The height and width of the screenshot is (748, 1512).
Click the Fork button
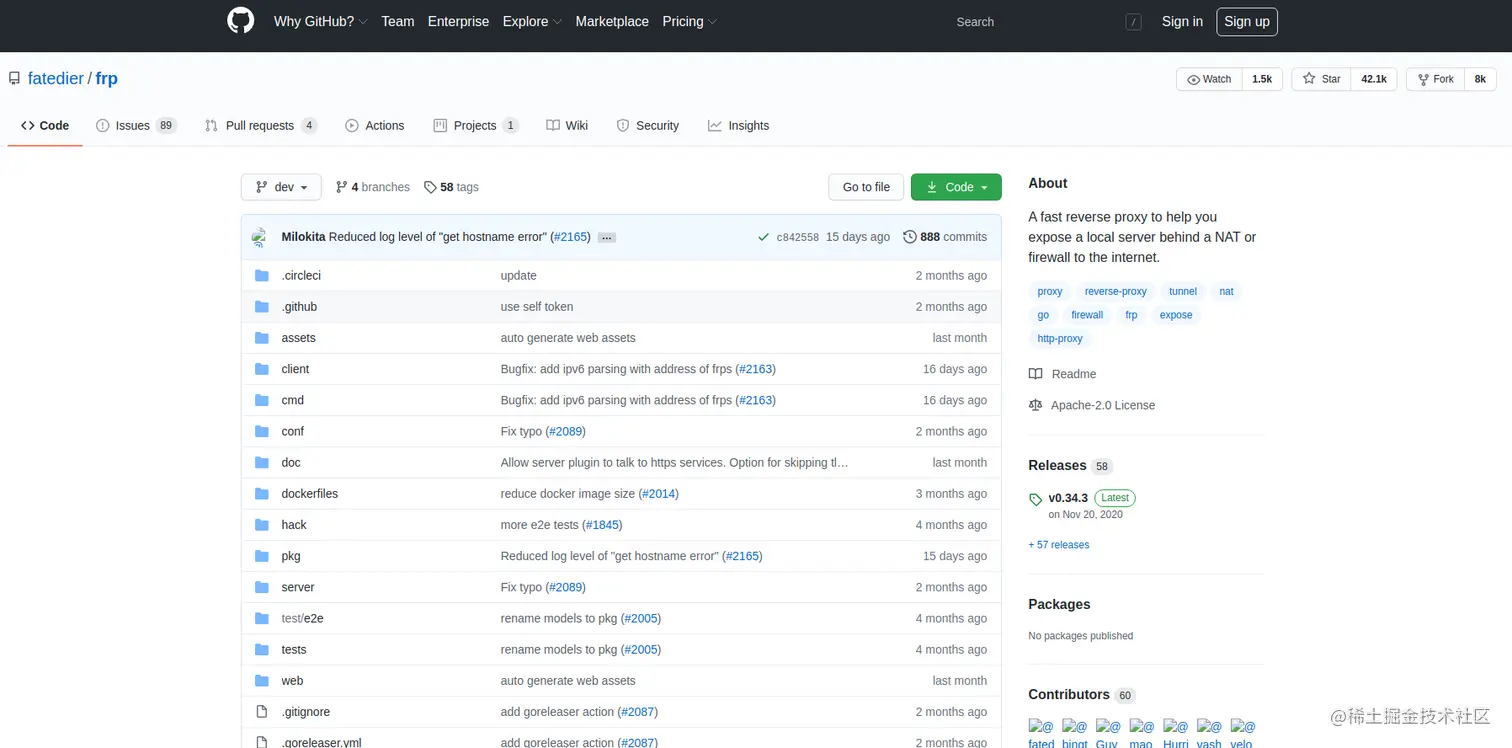pyautogui.click(x=1435, y=79)
